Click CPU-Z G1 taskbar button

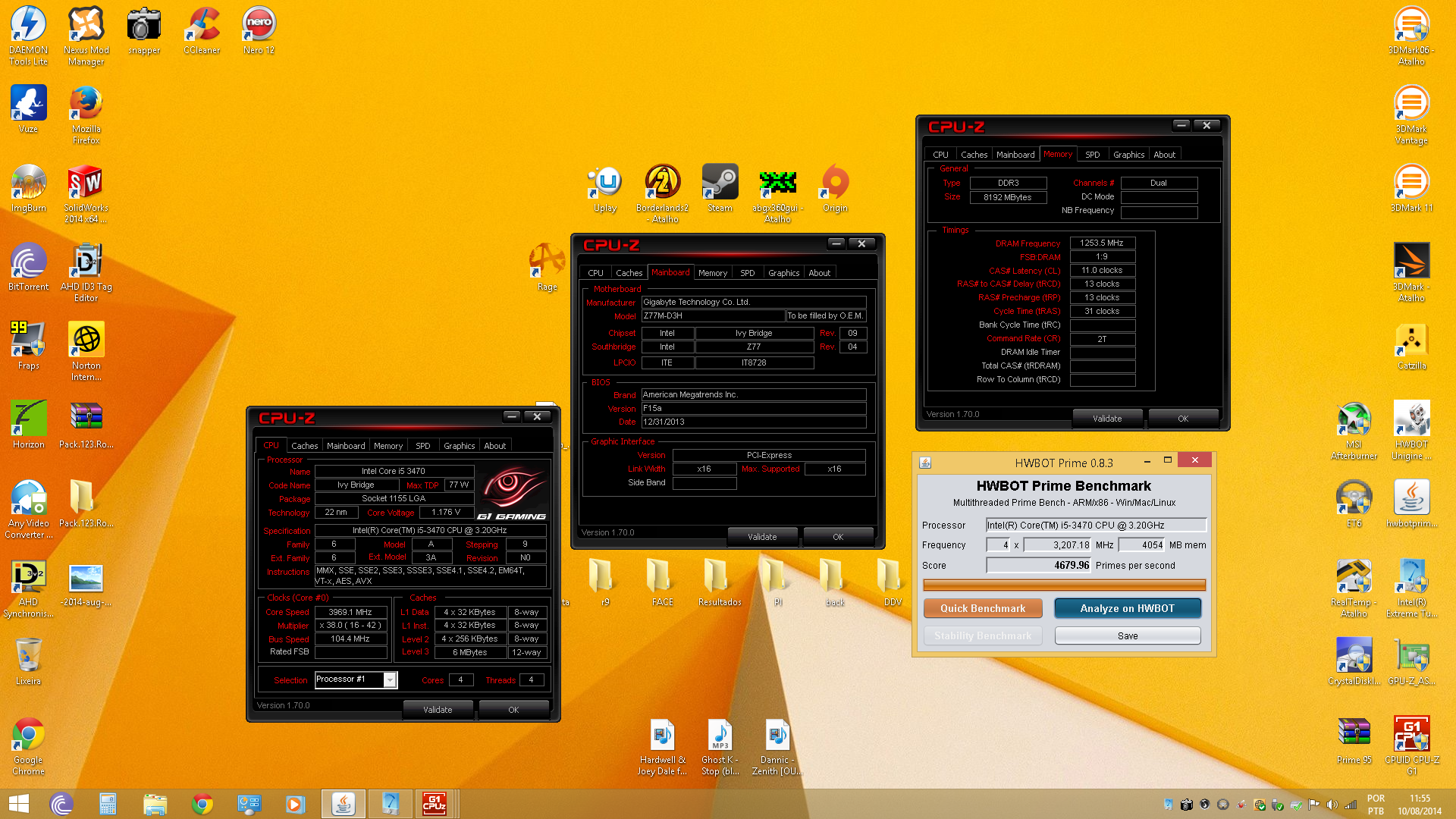435,804
